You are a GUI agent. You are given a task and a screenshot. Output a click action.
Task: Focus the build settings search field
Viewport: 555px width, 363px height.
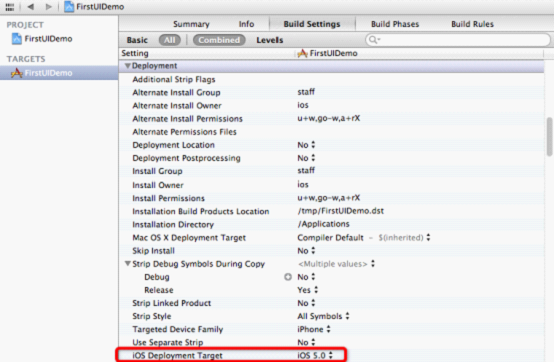pyautogui.click(x=458, y=40)
